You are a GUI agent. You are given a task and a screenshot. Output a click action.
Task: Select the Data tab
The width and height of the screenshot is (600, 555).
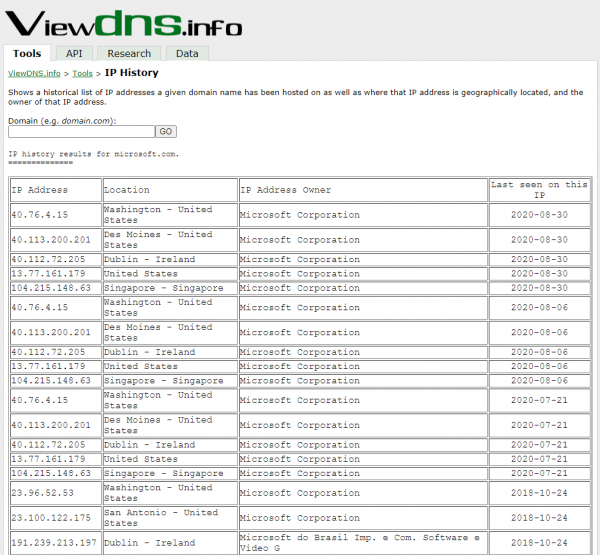(x=187, y=53)
